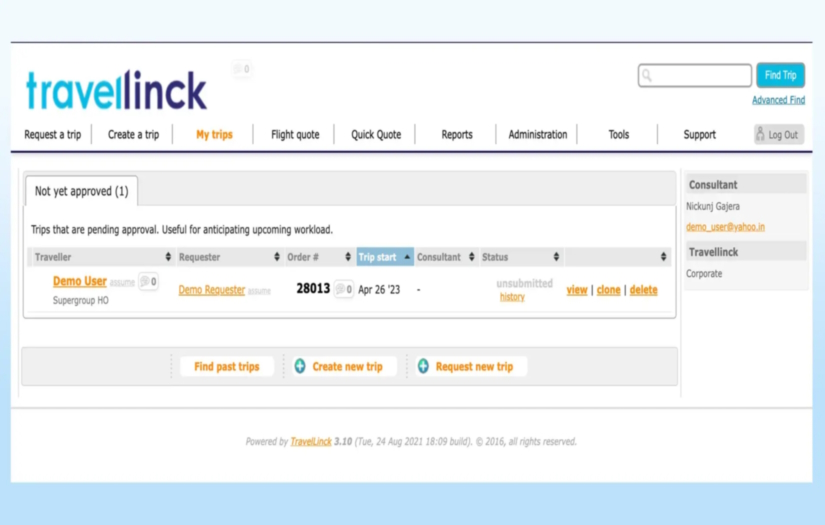Click the sort arrows on the actions column
This screenshot has width=825, height=525.
click(663, 257)
